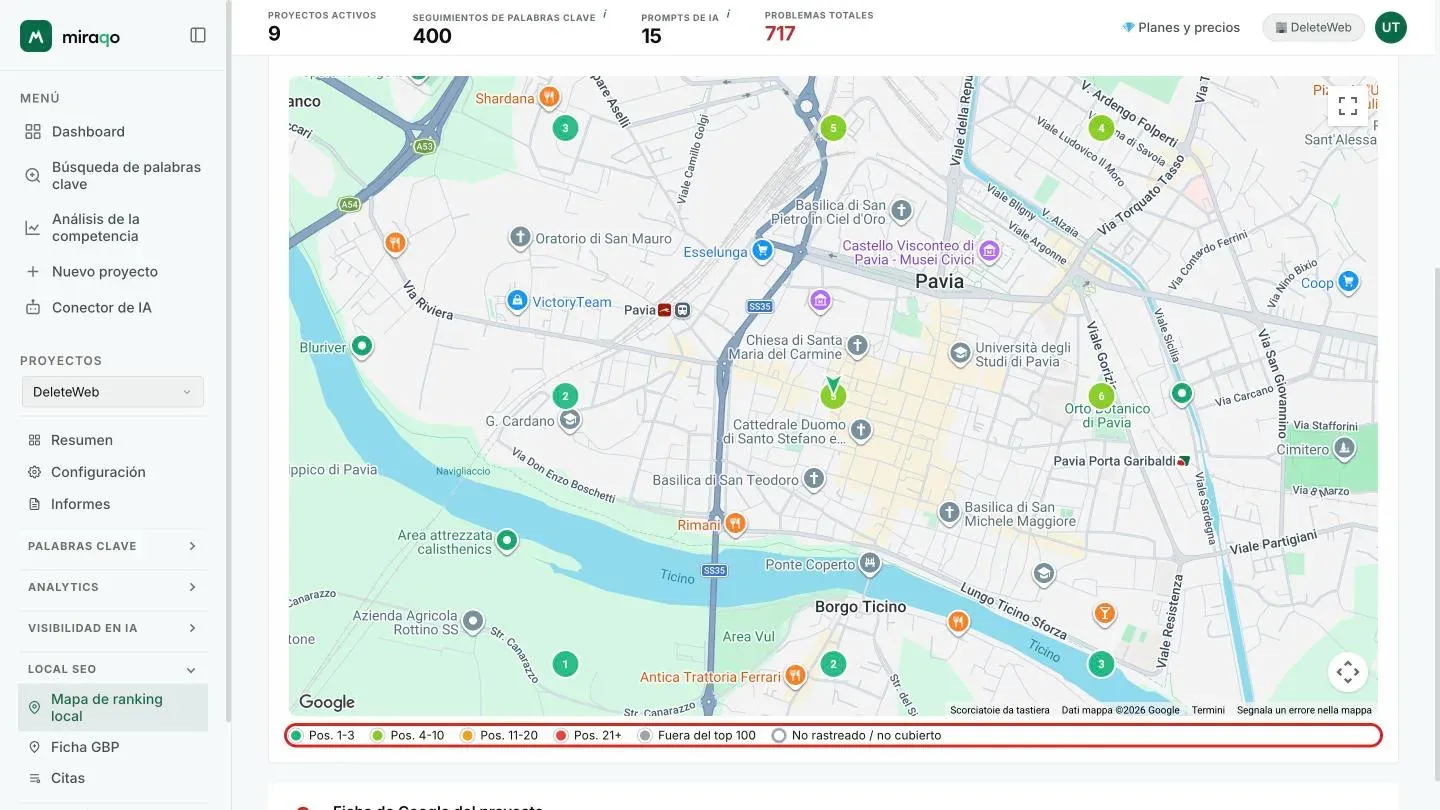This screenshot has width=1440, height=810.
Task: Click the rank 4 map marker
Action: point(1101,128)
